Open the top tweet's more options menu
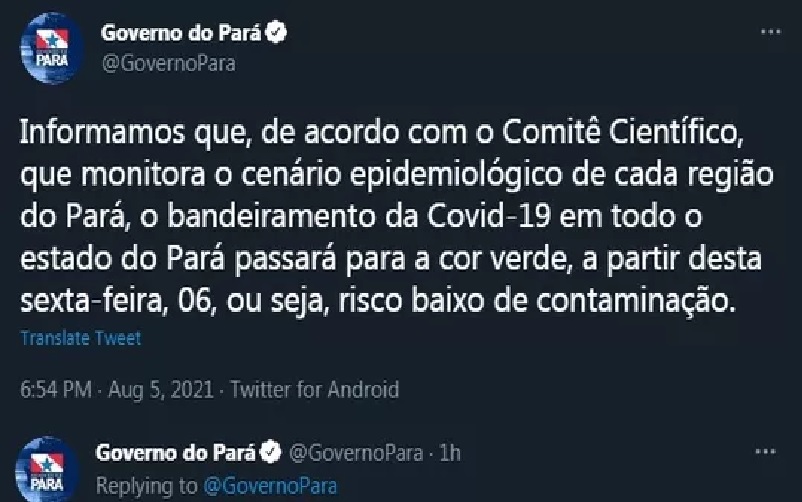The height and width of the screenshot is (502, 802). [x=771, y=33]
